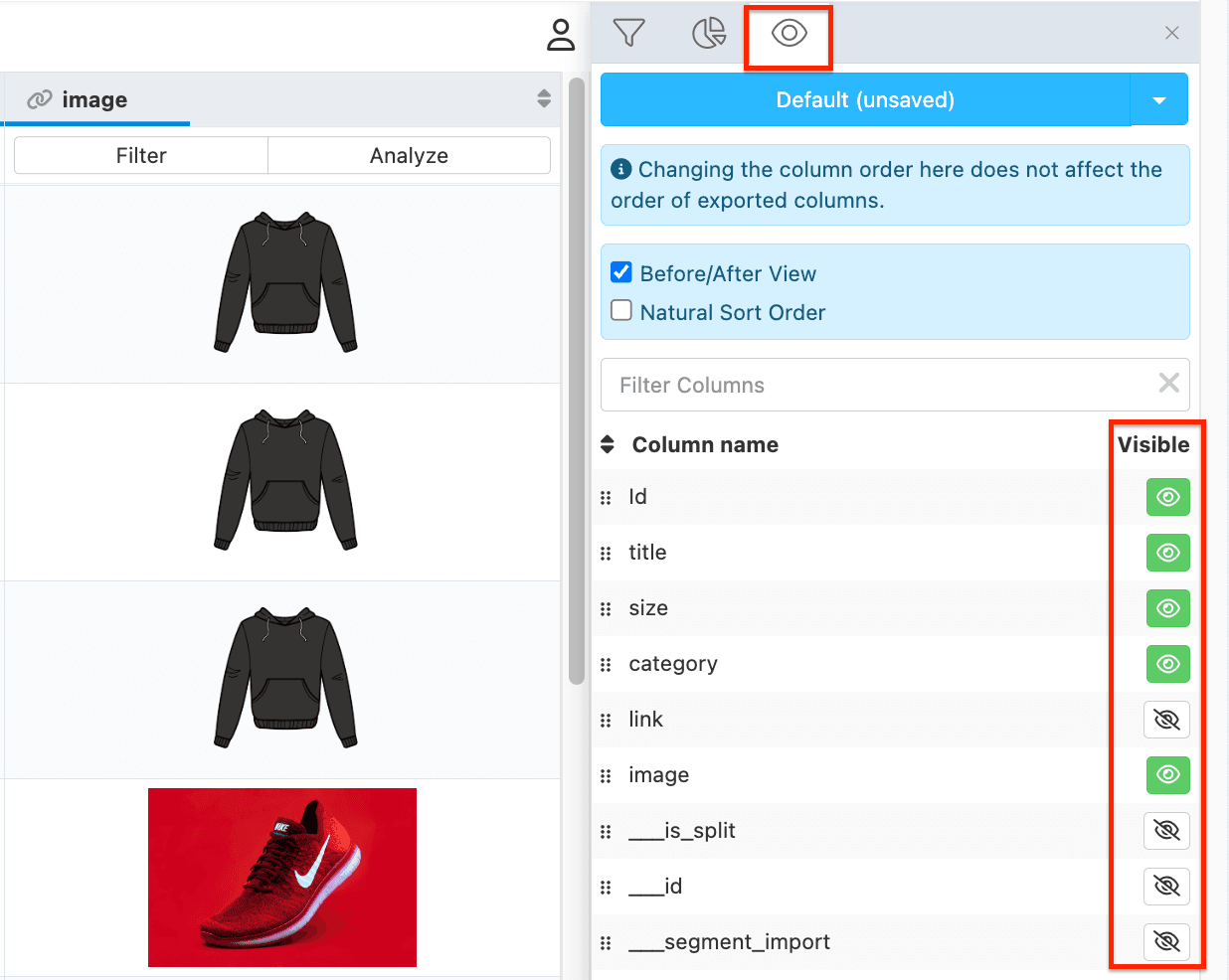Enable the Natural Sort Order checkbox
The height and width of the screenshot is (980, 1229).
tap(621, 311)
